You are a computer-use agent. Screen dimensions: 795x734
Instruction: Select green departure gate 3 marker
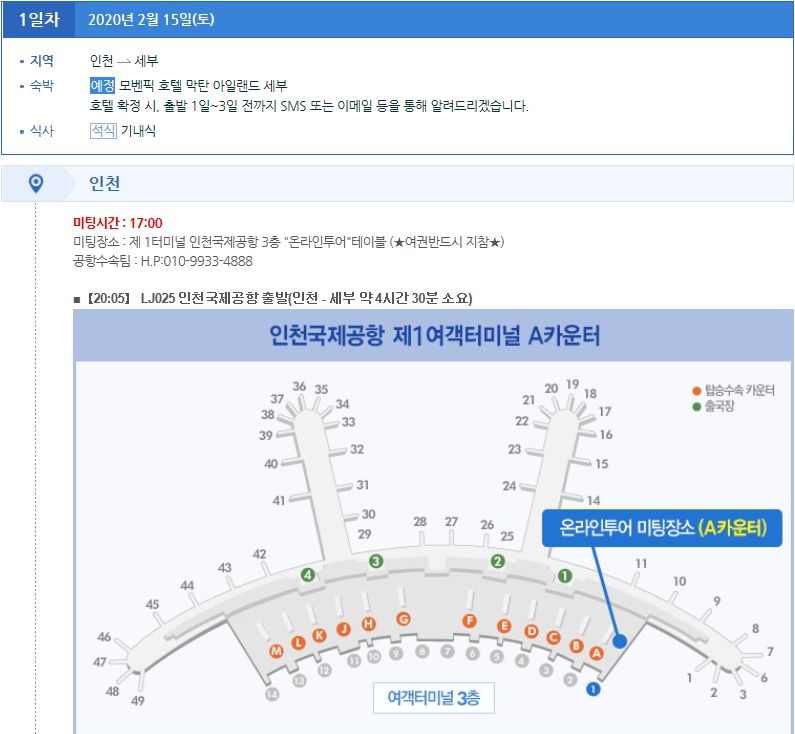click(376, 561)
